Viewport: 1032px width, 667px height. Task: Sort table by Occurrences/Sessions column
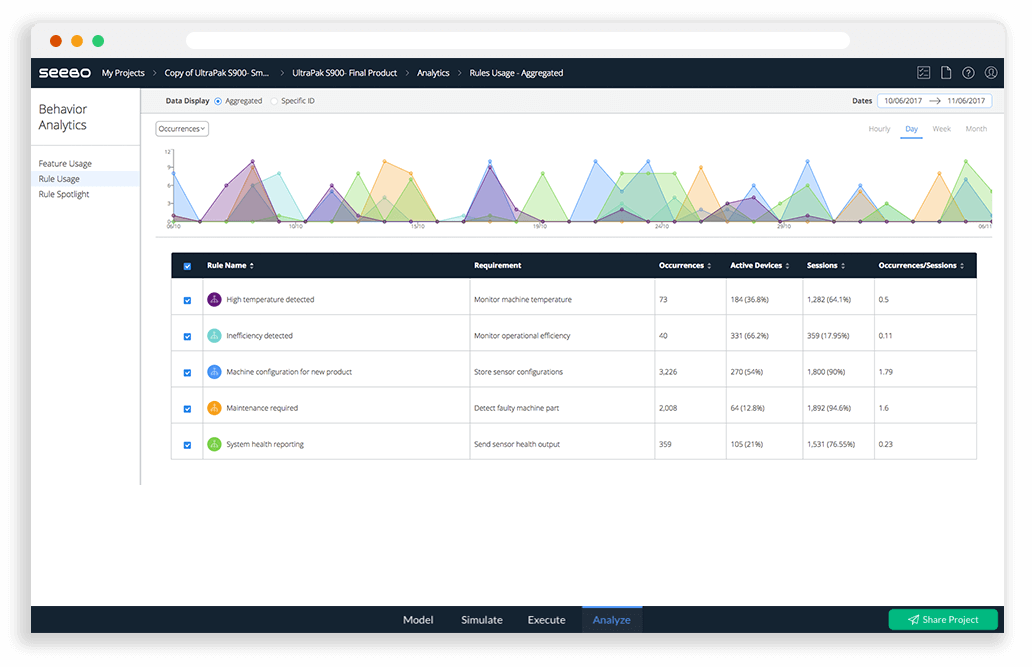pos(921,265)
